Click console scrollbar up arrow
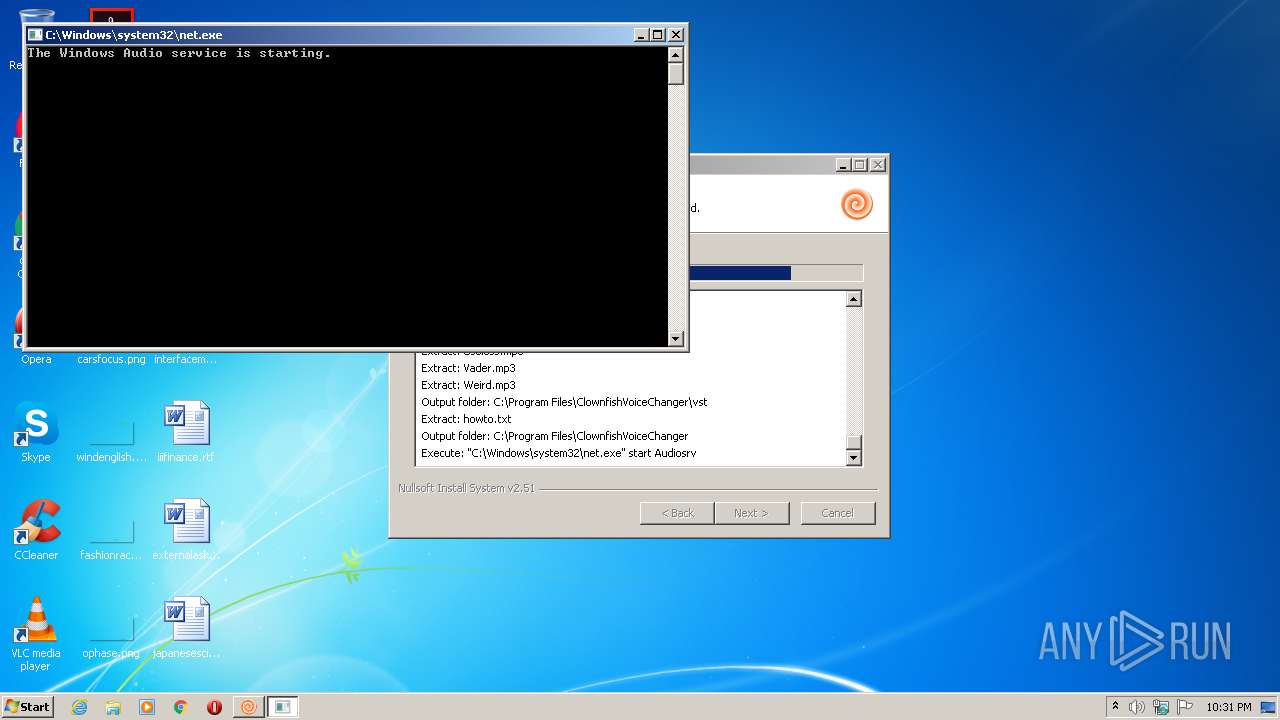1280x720 pixels. tap(676, 54)
